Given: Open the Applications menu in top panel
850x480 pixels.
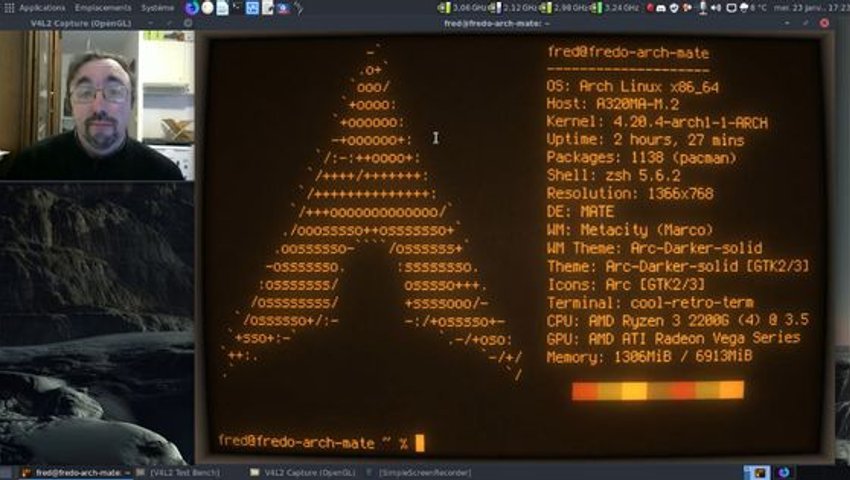Looking at the screenshot, I should [42, 8].
